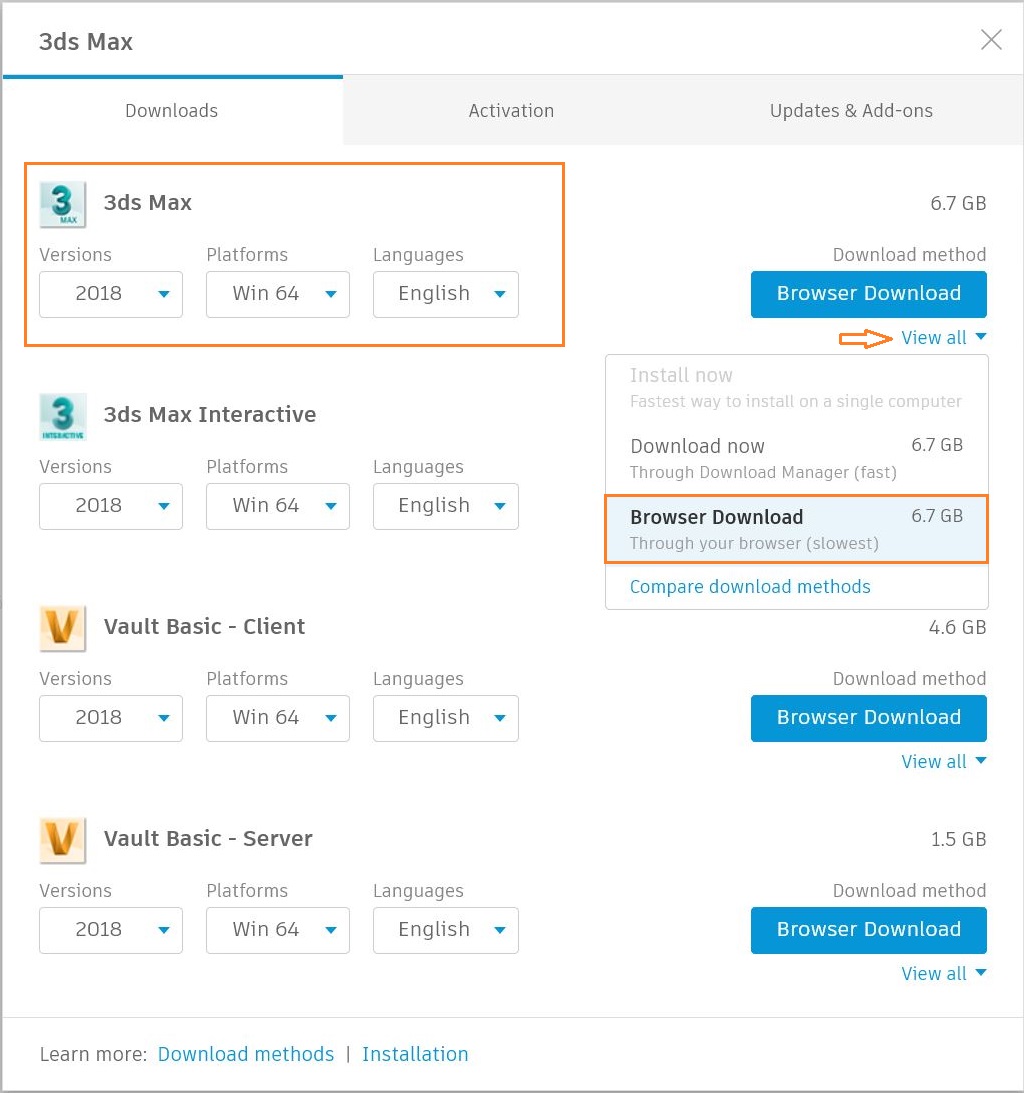This screenshot has height=1093, width=1024.
Task: Click the 3ds Max product icon
Action: pos(62,204)
